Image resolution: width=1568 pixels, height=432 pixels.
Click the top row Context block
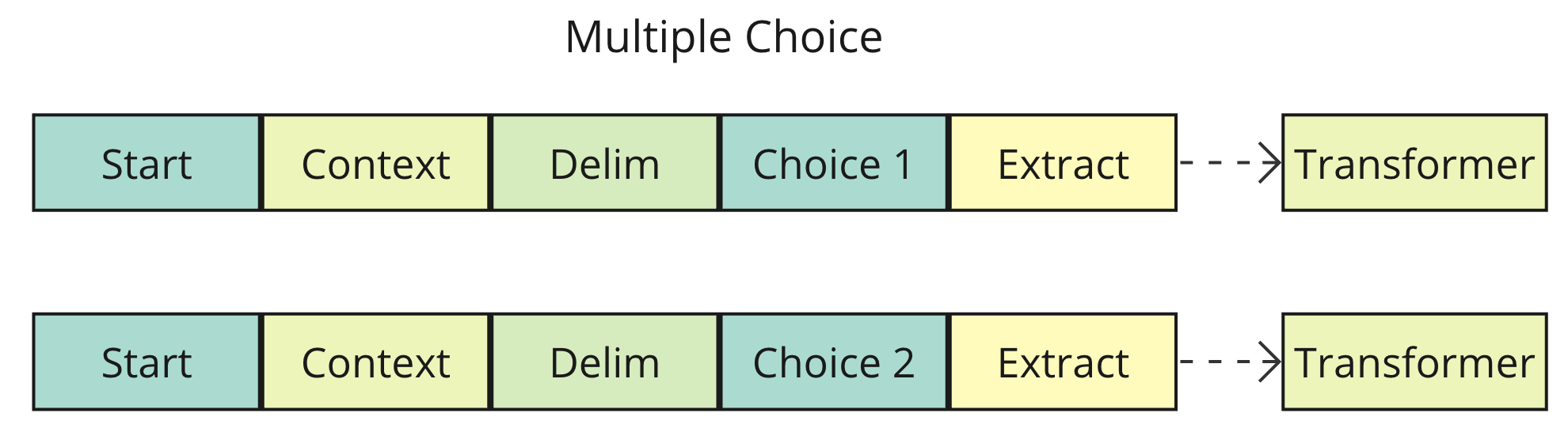point(375,164)
